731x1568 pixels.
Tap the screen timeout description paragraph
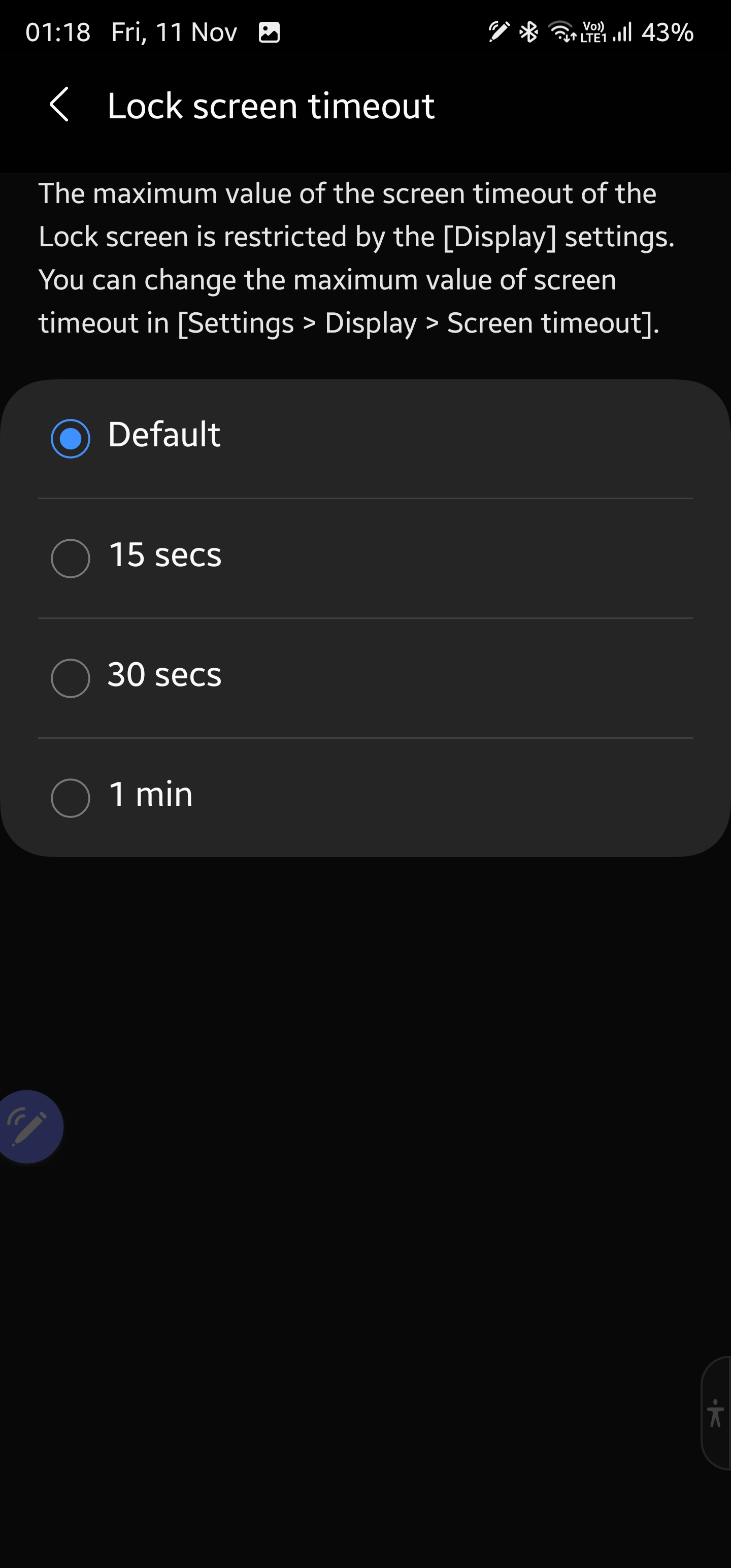356,258
